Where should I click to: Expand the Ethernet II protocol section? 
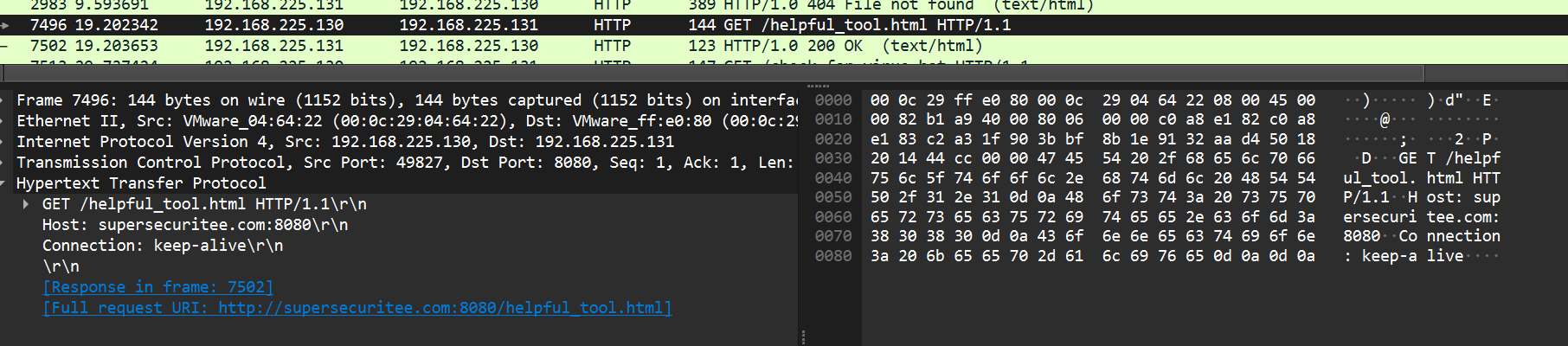click(4, 121)
